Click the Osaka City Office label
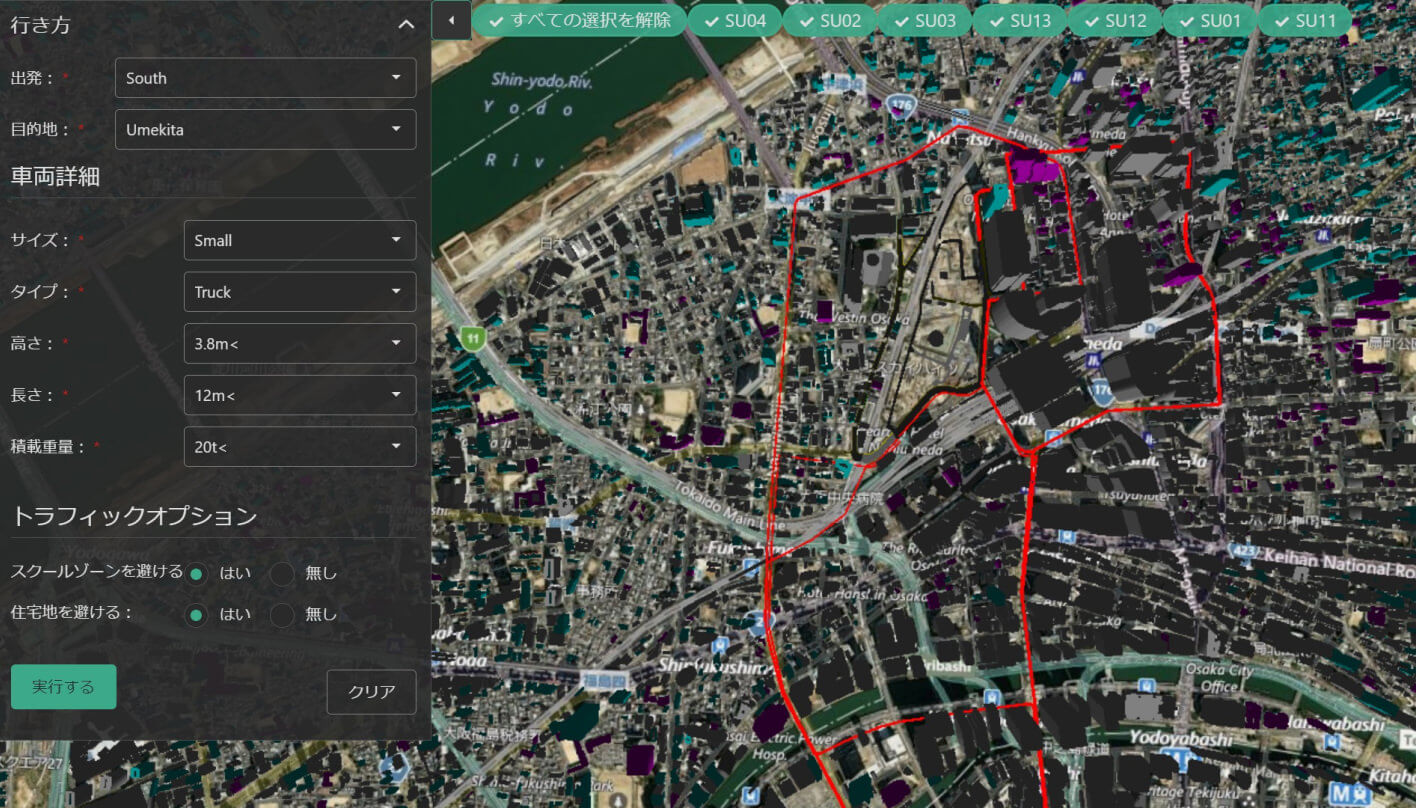Viewport: 1416px width, 808px height. click(1218, 678)
